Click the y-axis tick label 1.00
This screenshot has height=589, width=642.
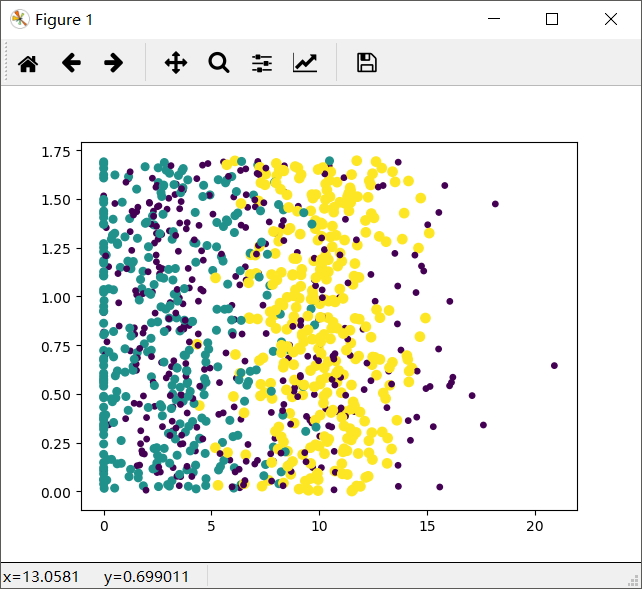56,298
